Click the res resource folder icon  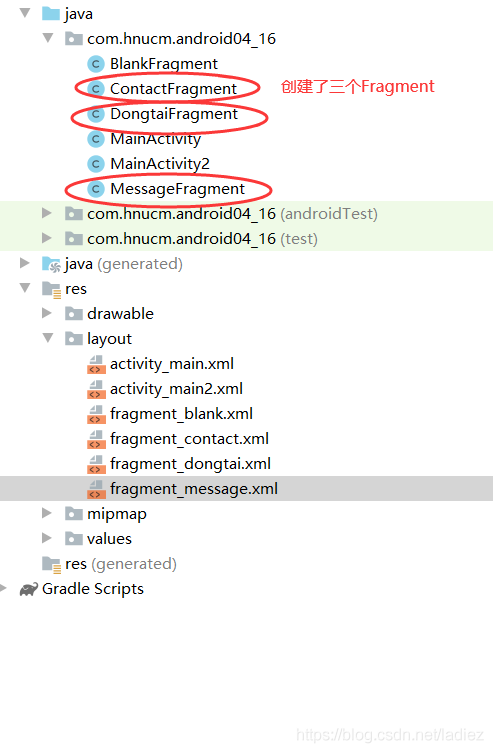pyautogui.click(x=51, y=289)
